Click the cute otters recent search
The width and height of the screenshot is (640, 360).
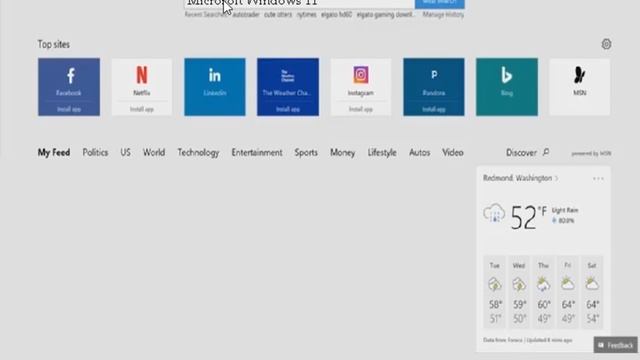pos(278,15)
